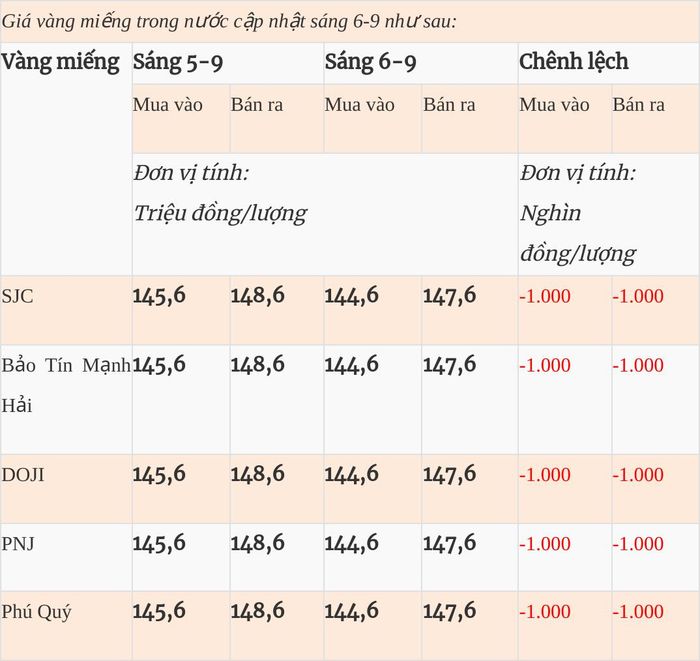Select SJC 147,6 sell price for 6-9

click(x=450, y=296)
